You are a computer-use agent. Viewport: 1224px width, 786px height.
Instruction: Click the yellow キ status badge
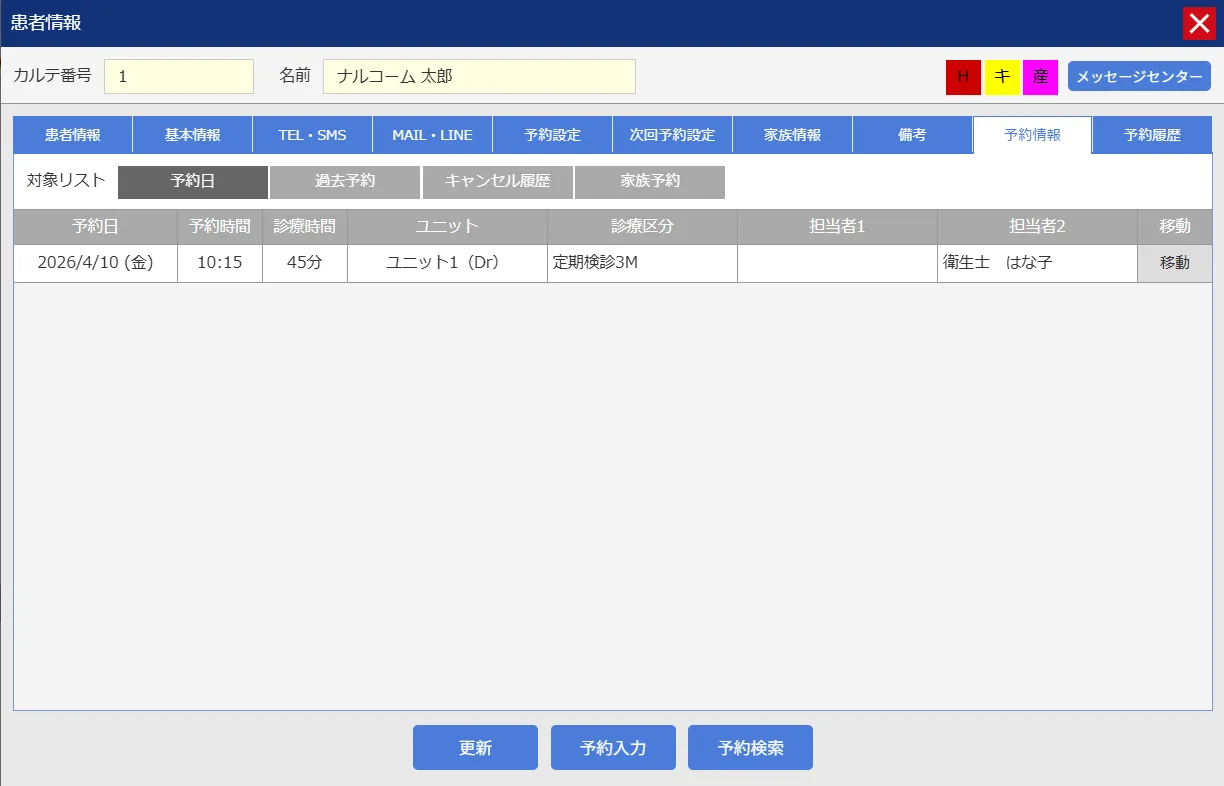pyautogui.click(x=1002, y=77)
